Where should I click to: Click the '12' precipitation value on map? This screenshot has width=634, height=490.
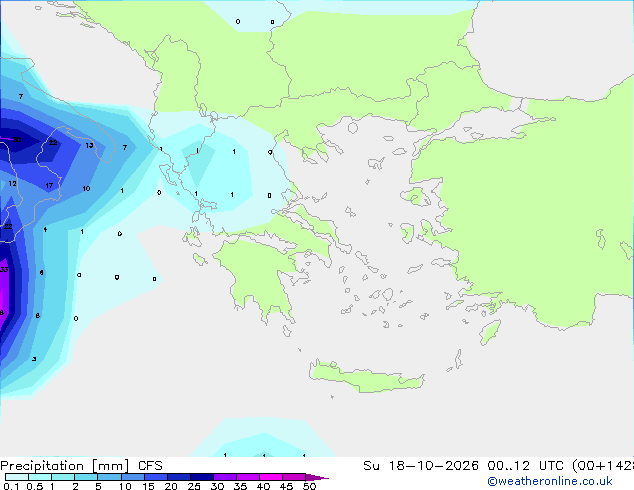(x=13, y=184)
